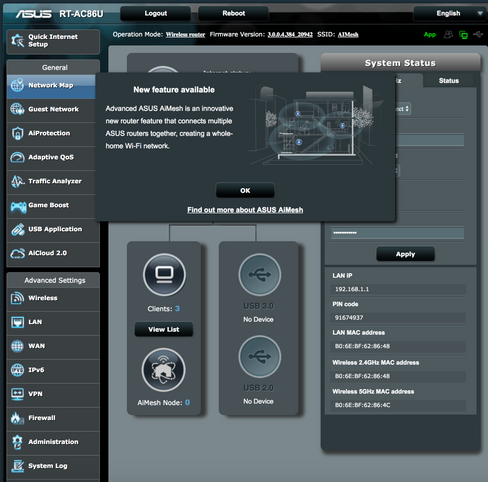Open WAN globe icon

(x=17, y=346)
